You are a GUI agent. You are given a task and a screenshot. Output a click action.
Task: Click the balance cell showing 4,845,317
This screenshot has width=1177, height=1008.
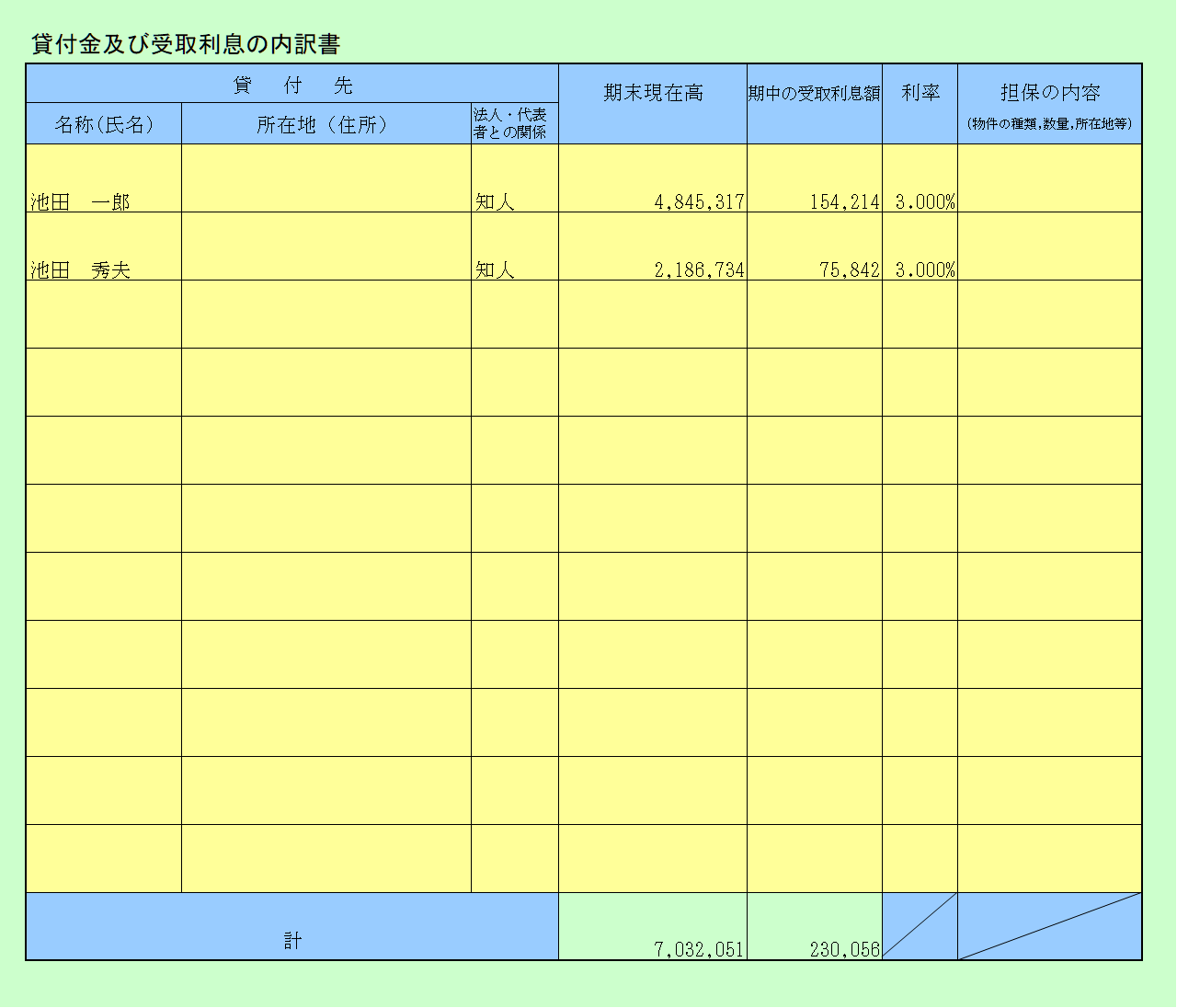pos(652,179)
